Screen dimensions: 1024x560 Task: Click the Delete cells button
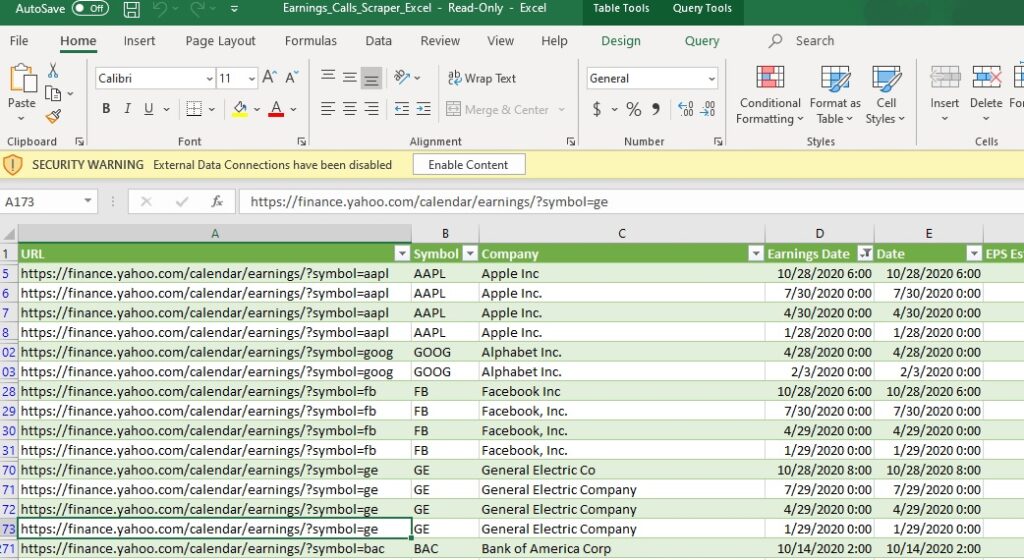(985, 95)
